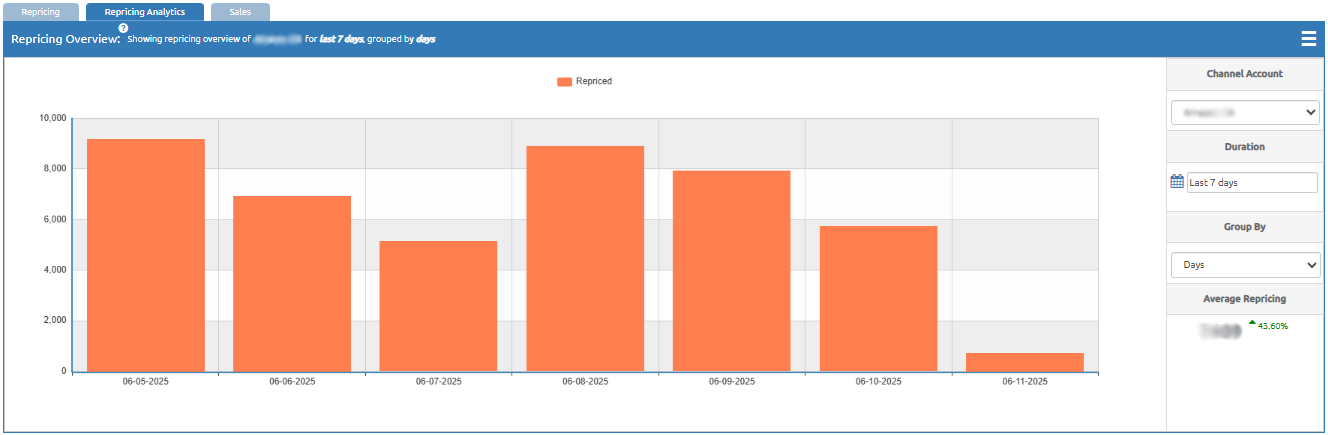Click the green up-arrow trend indicator
Screen dimensions: 1328x435
(1252, 322)
